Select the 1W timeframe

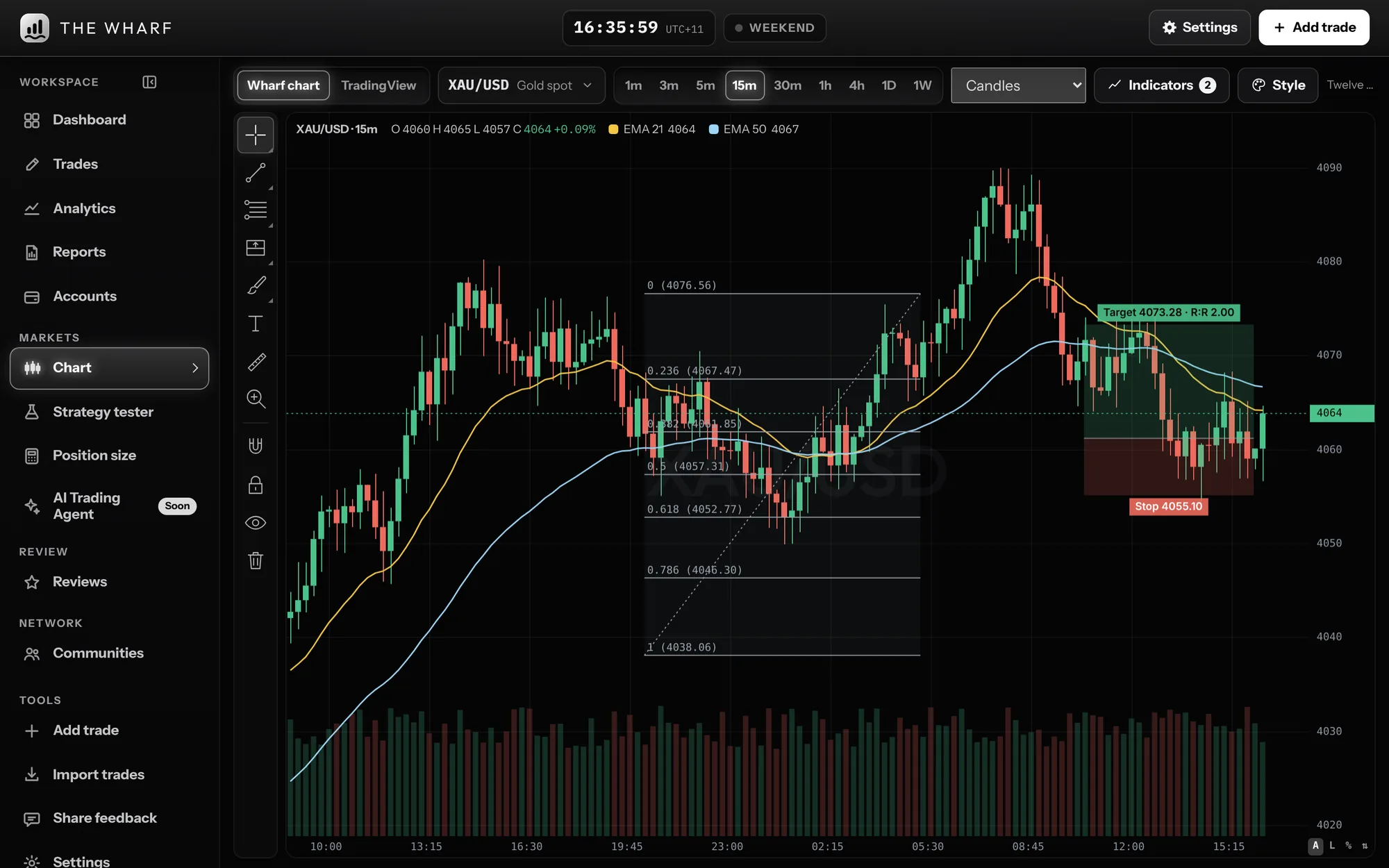click(x=922, y=85)
